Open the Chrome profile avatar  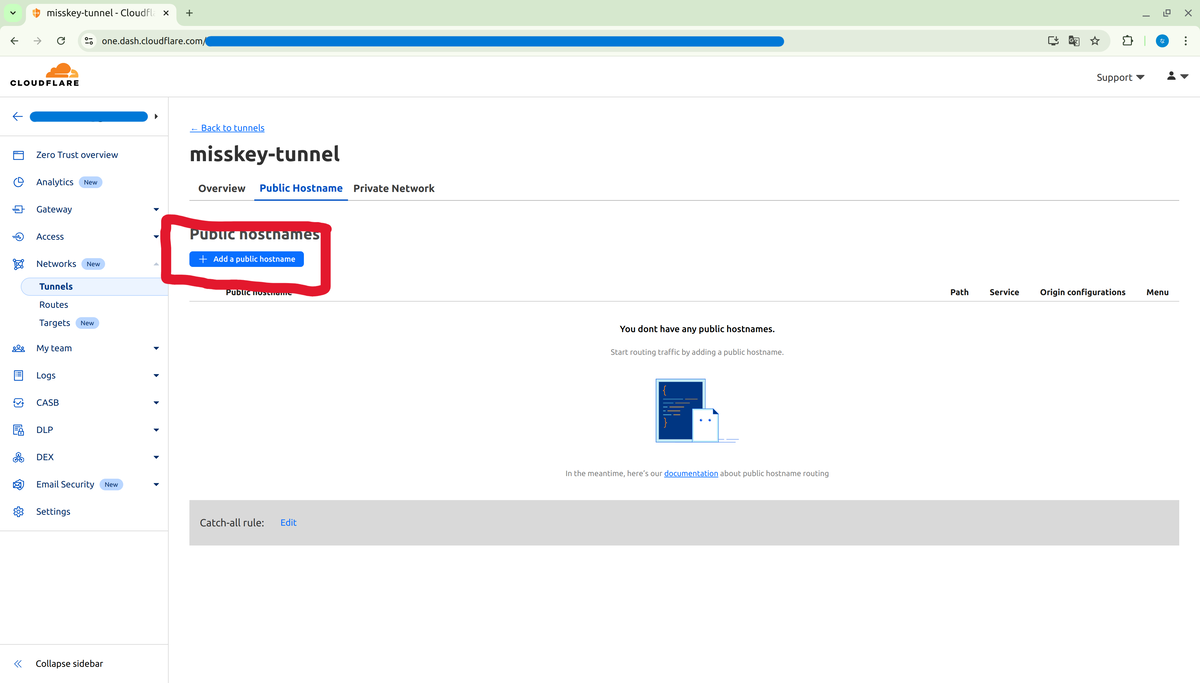click(x=1162, y=41)
